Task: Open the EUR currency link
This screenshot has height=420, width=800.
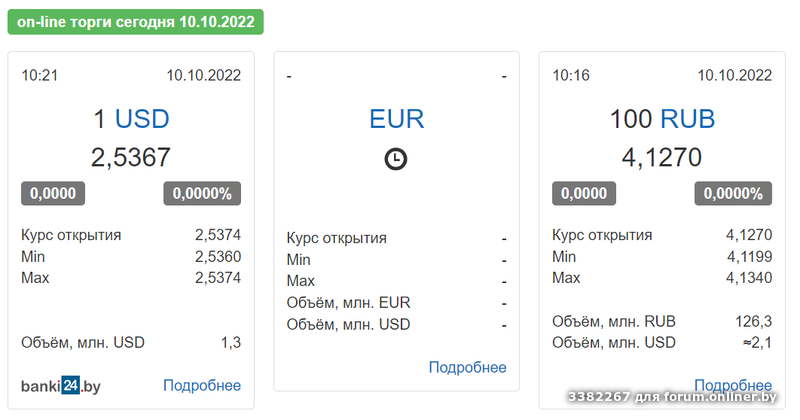Action: [396, 120]
